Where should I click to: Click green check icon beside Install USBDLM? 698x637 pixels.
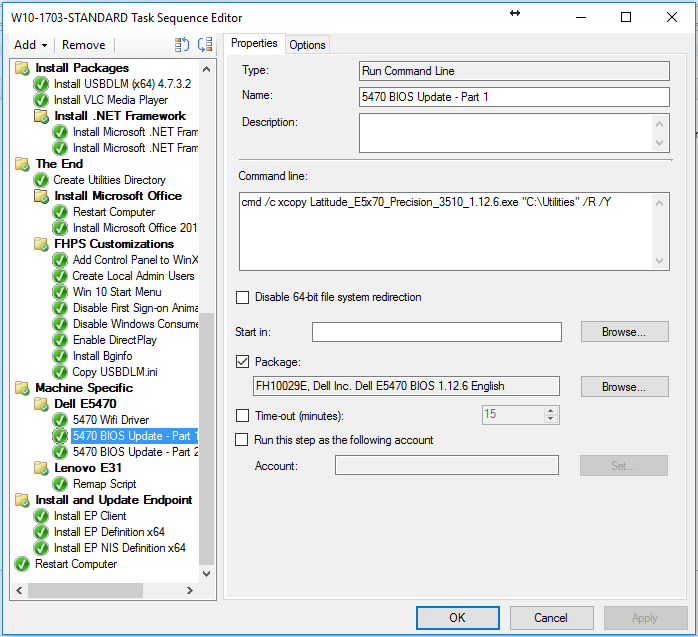41,84
